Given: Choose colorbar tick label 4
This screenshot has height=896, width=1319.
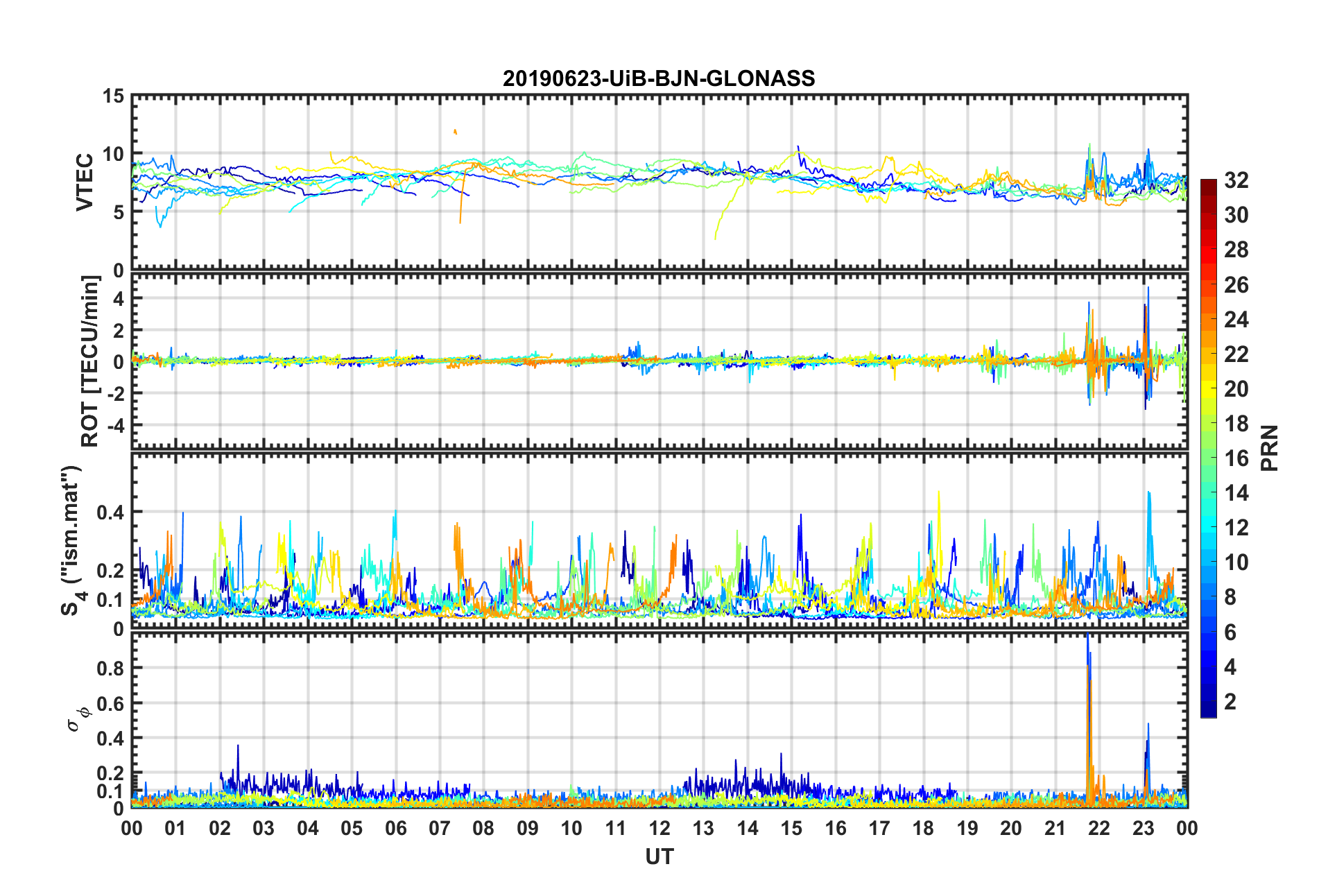Looking at the screenshot, I should coord(1230,667).
